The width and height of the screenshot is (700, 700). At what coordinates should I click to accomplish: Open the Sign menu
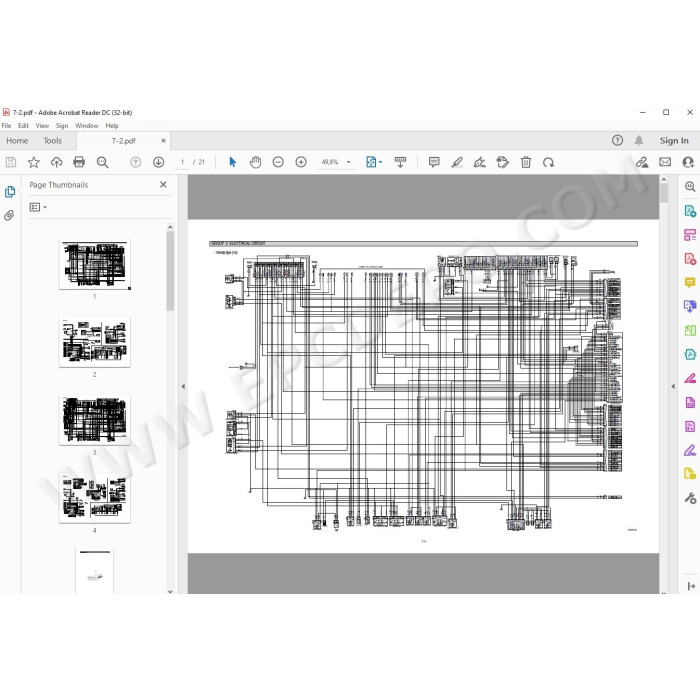[x=62, y=126]
